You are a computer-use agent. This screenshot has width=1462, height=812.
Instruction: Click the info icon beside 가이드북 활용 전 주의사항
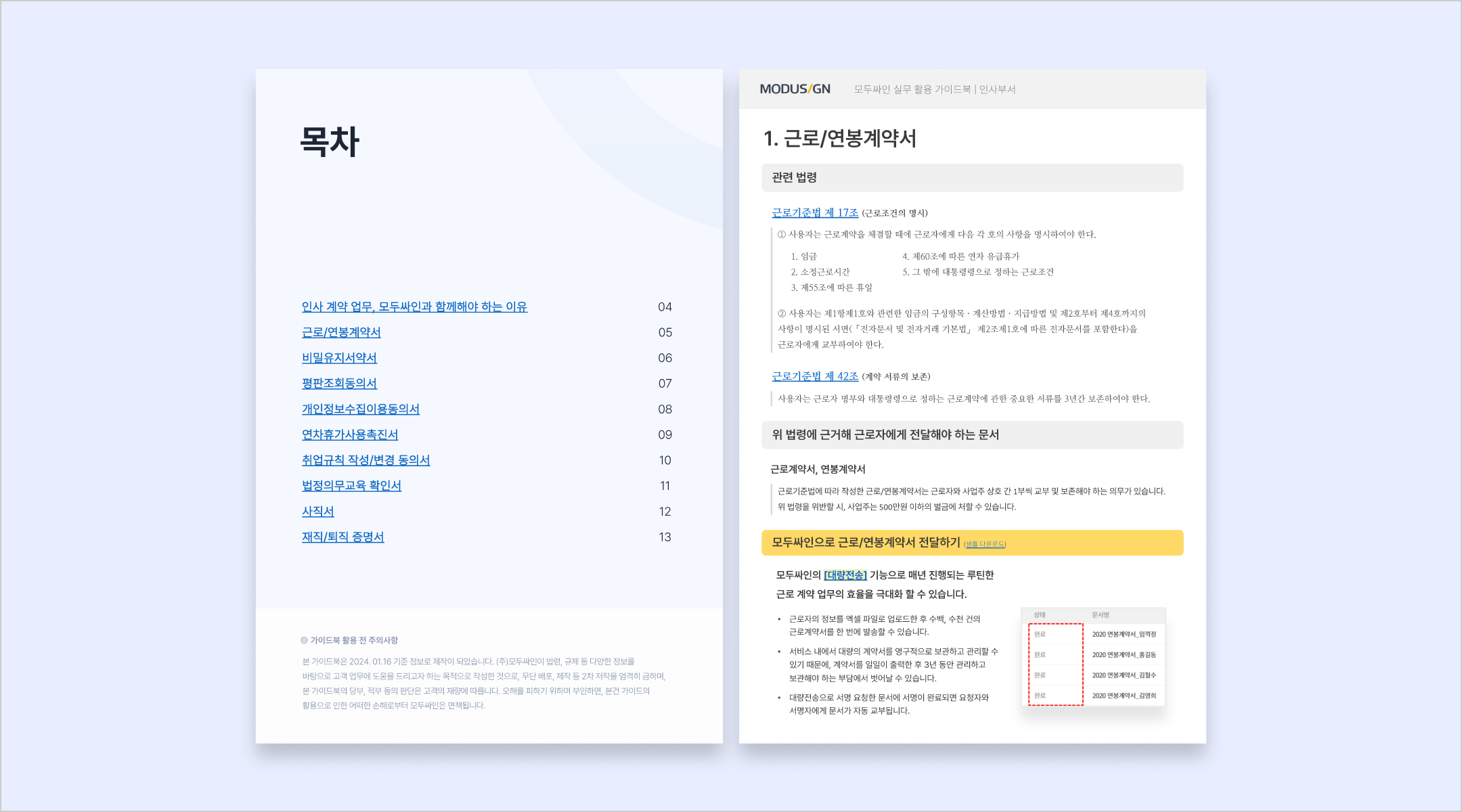[304, 640]
